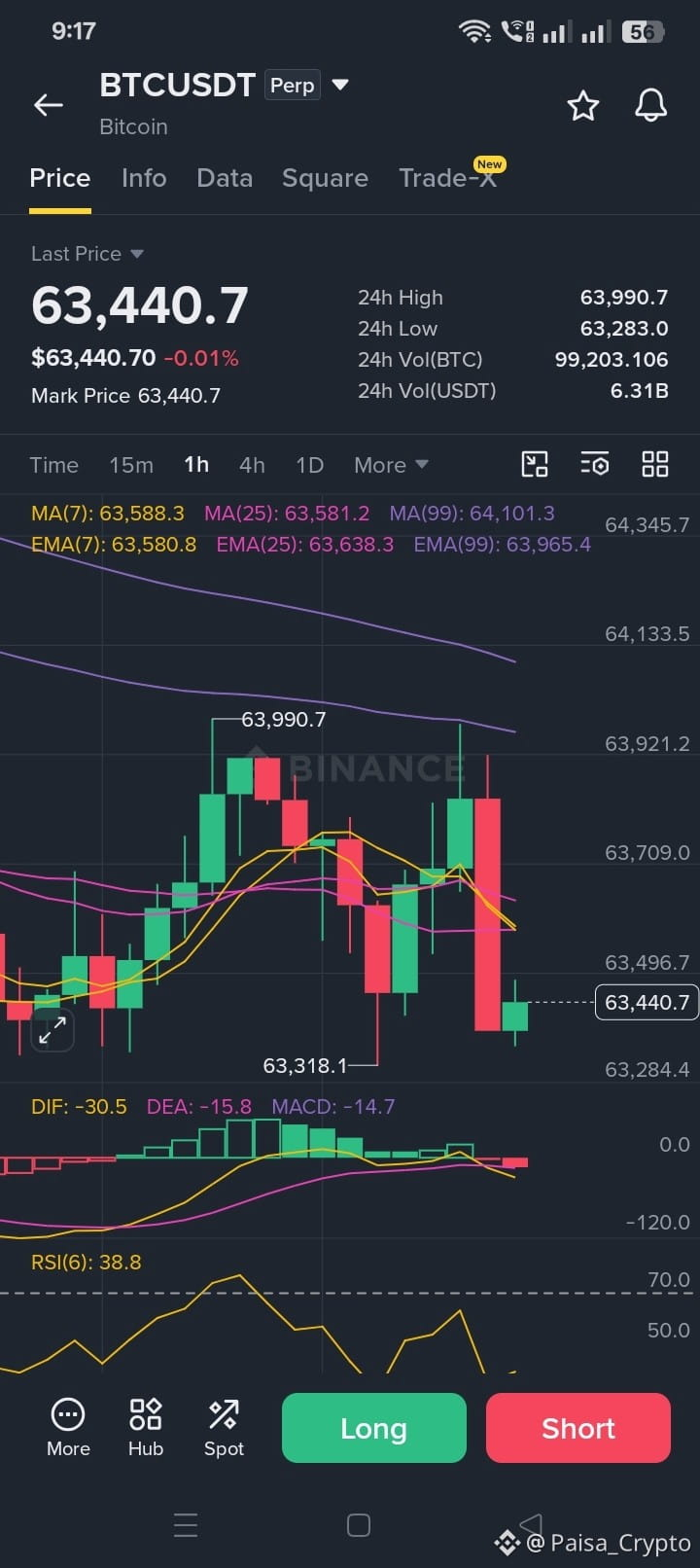Viewport: 700px width, 1568px height.
Task: Open the Hub shortcut
Action: (146, 1427)
